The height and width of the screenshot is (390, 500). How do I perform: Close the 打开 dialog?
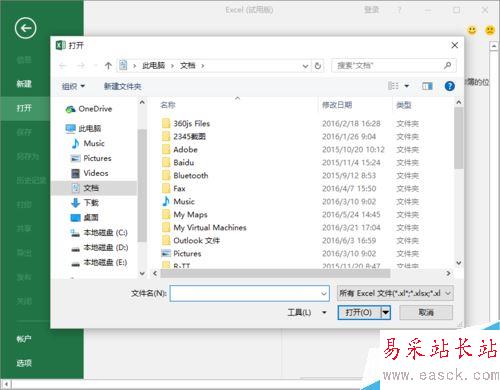454,45
